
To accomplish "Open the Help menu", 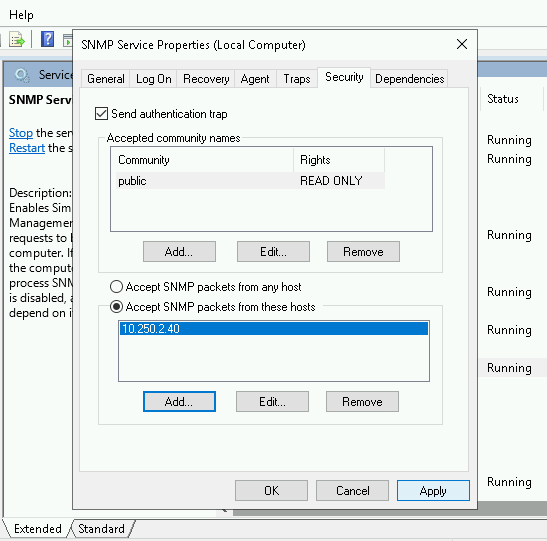I will pyautogui.click(x=21, y=15).
